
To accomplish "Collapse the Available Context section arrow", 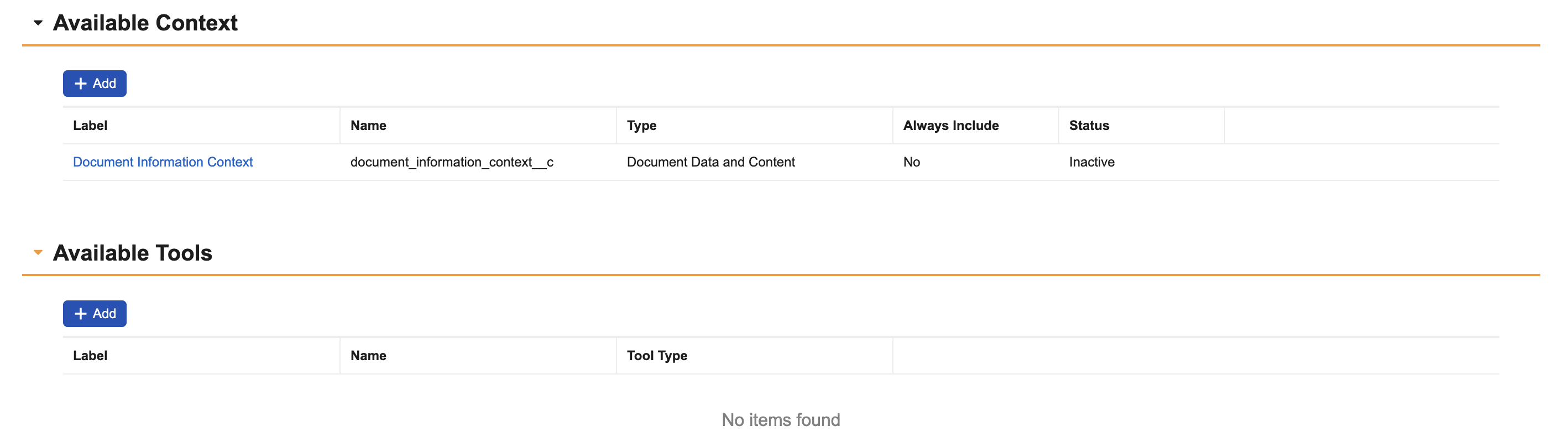I will [x=38, y=23].
